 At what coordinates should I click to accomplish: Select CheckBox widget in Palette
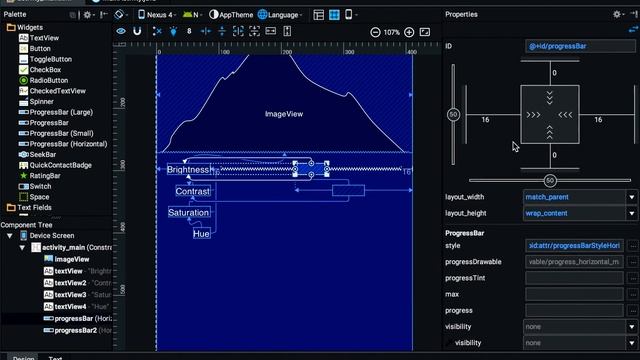point(40,70)
